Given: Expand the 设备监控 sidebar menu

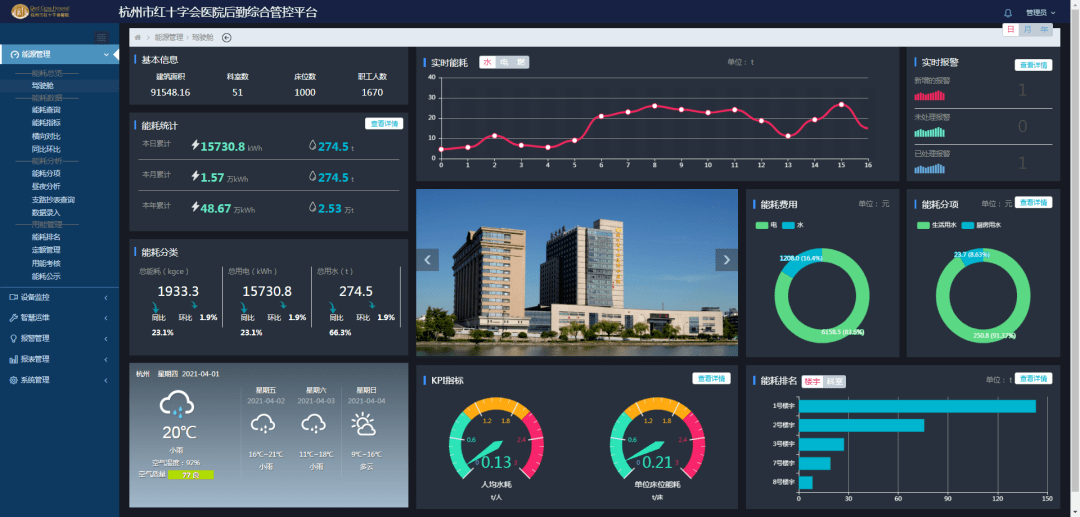Looking at the screenshot, I should pos(59,297).
